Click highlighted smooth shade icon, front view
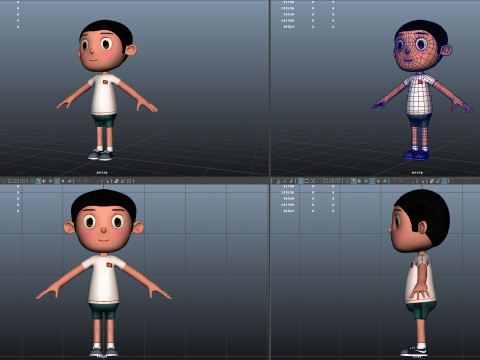Screen dimensions: 480x360 tap(38, 181)
